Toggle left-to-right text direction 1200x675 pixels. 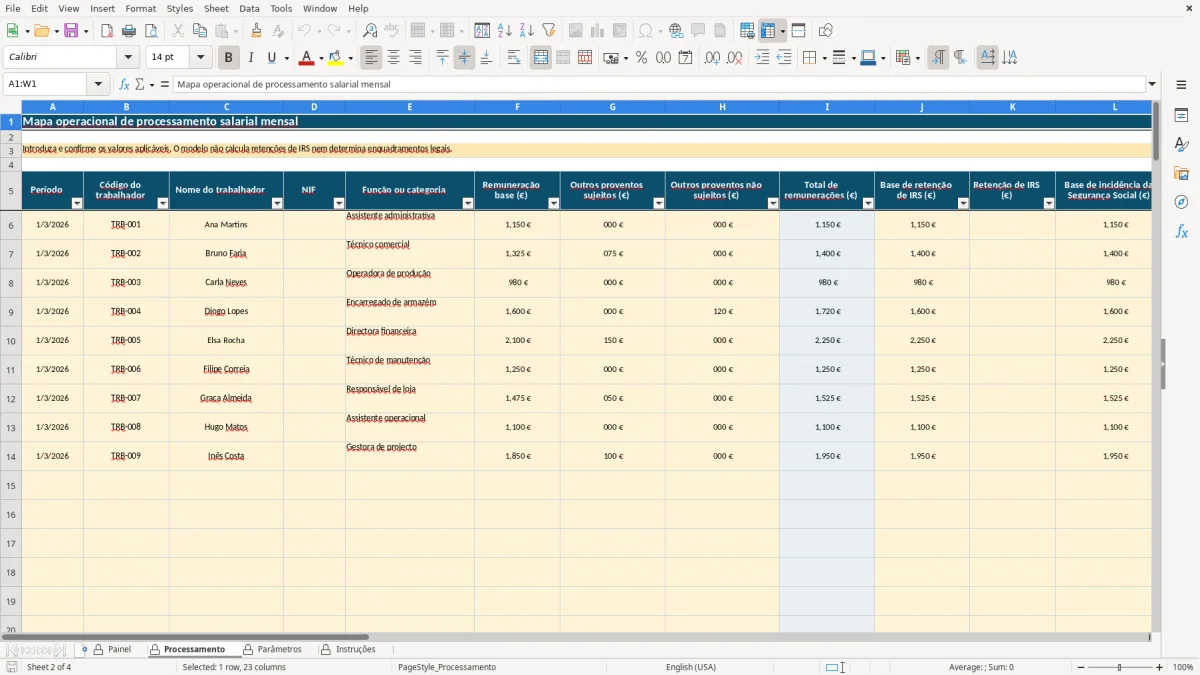938,58
